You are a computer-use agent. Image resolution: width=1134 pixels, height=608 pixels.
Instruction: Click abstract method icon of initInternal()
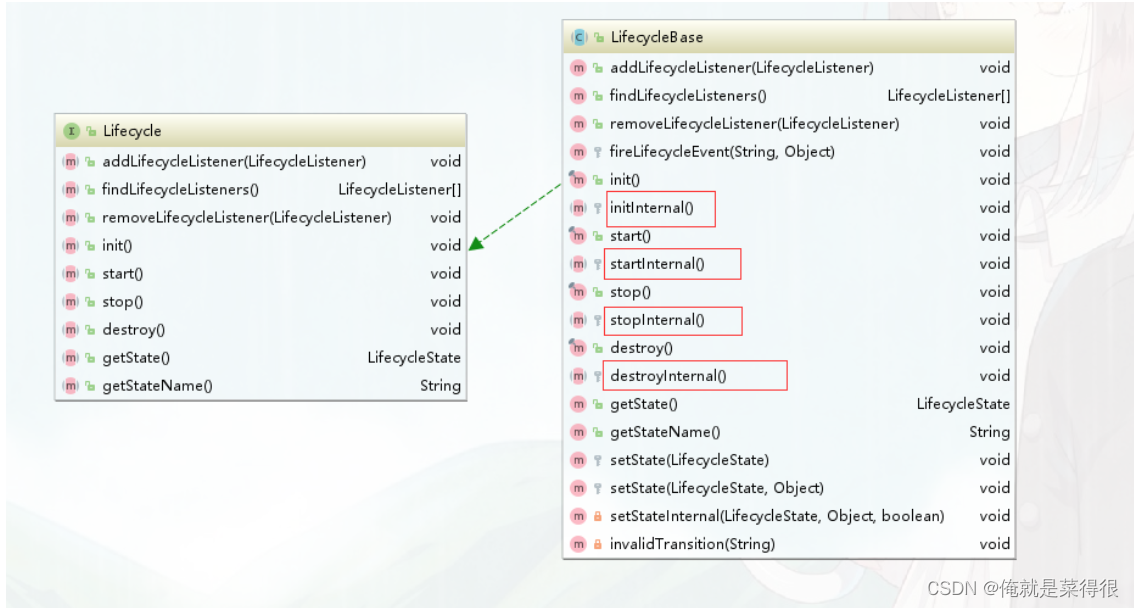[x=578, y=208]
